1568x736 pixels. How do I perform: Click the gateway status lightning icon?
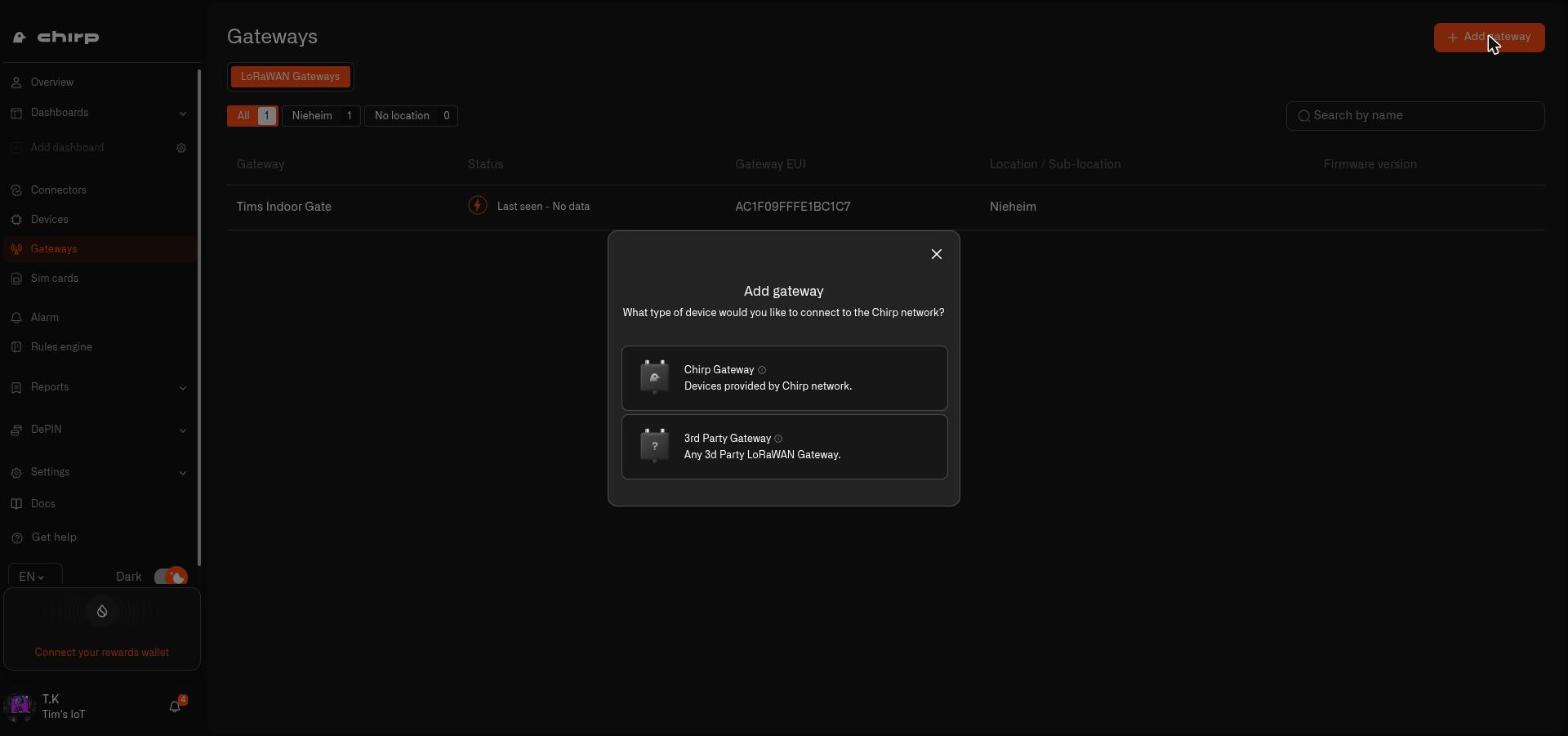(x=478, y=206)
